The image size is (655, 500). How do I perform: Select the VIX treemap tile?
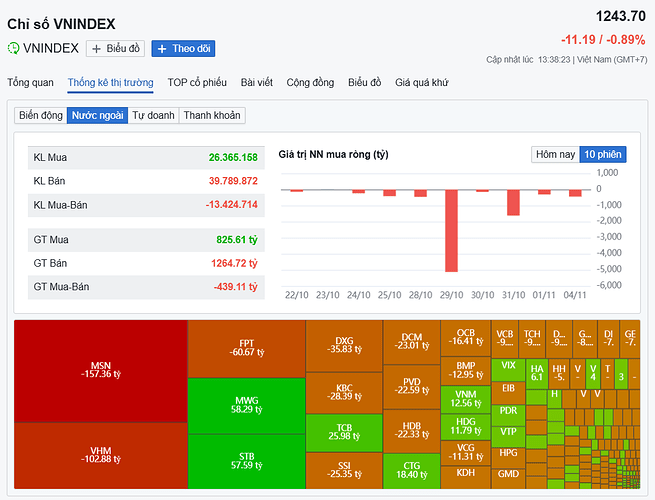point(508,370)
